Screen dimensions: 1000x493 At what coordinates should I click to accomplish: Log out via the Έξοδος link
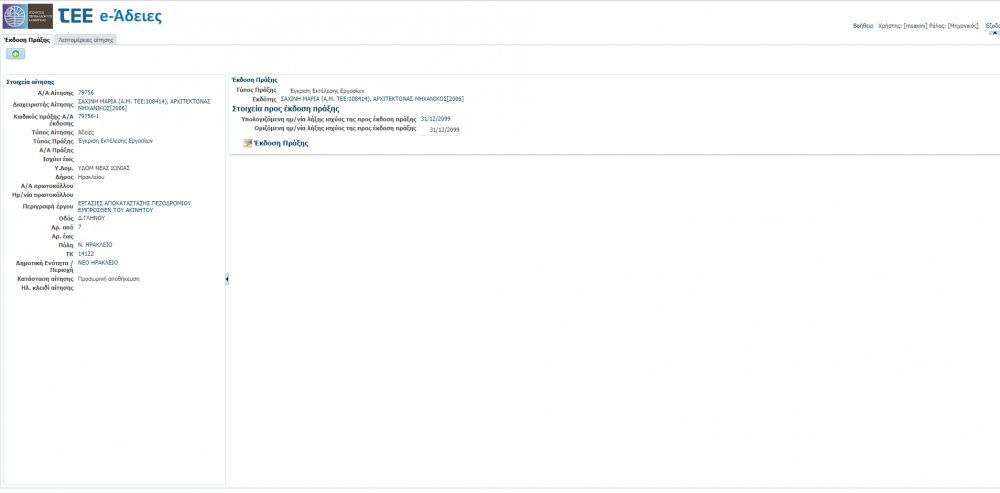[991, 25]
